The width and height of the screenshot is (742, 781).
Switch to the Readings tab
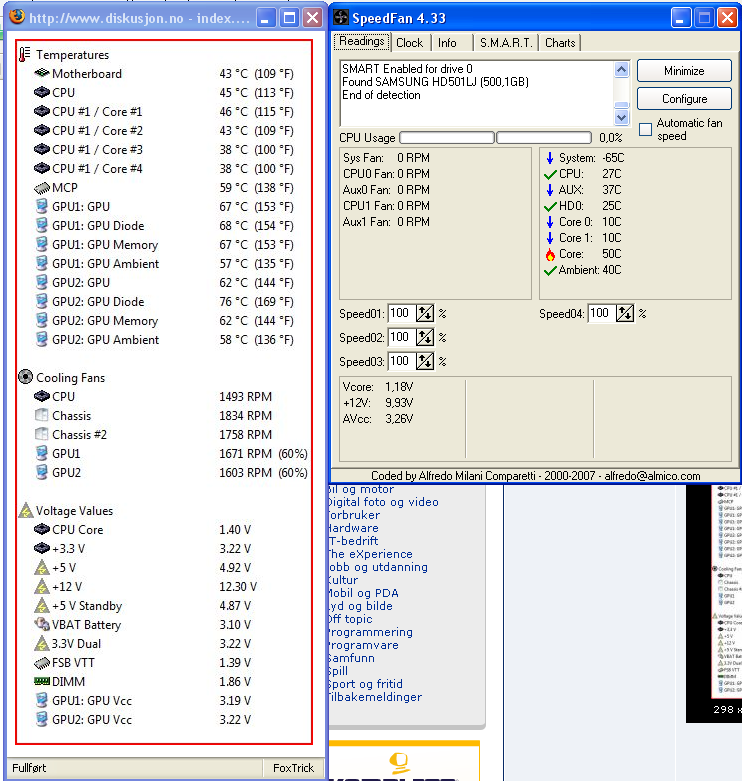pyautogui.click(x=362, y=41)
